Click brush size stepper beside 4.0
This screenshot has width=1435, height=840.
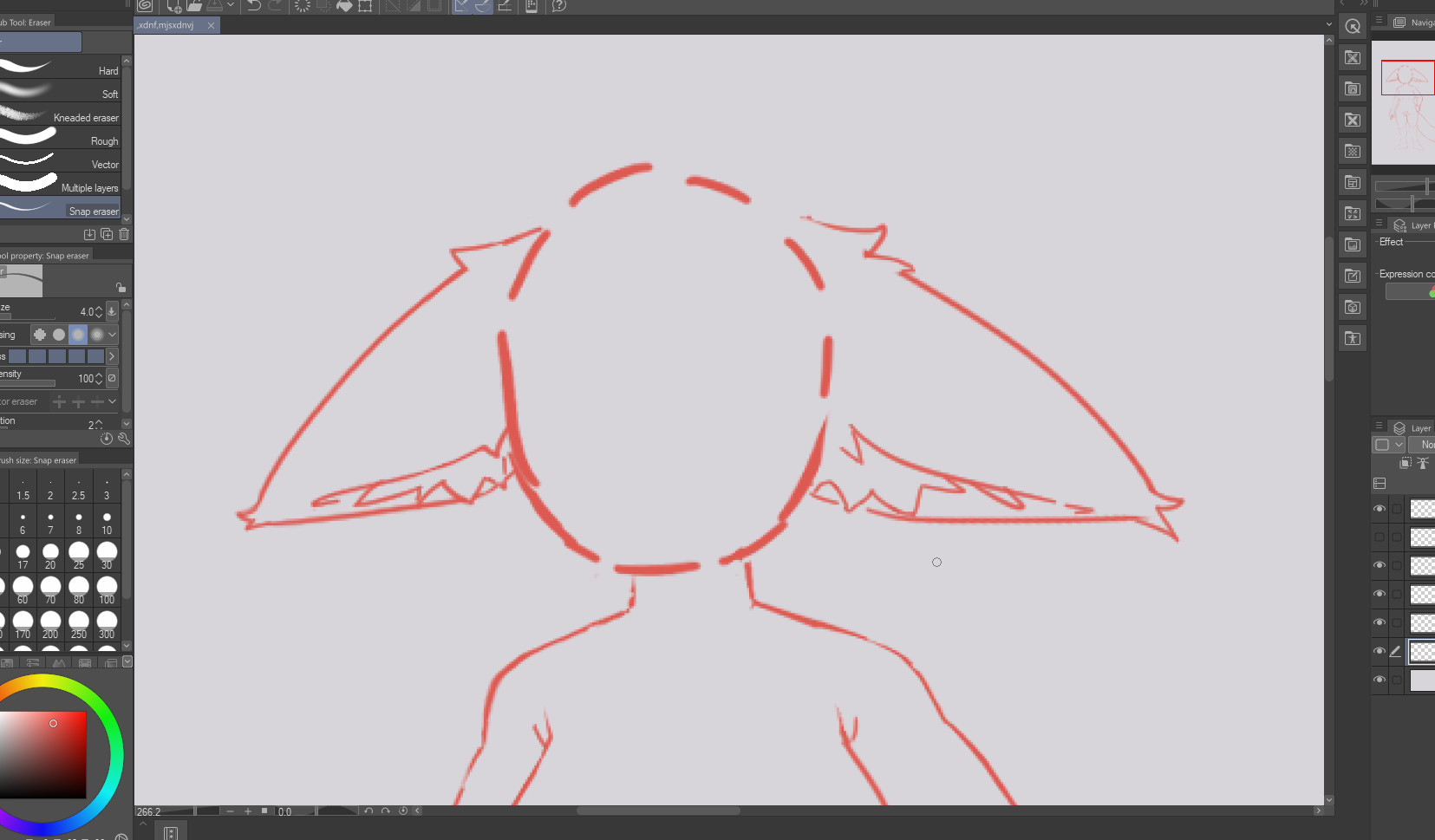pos(99,311)
